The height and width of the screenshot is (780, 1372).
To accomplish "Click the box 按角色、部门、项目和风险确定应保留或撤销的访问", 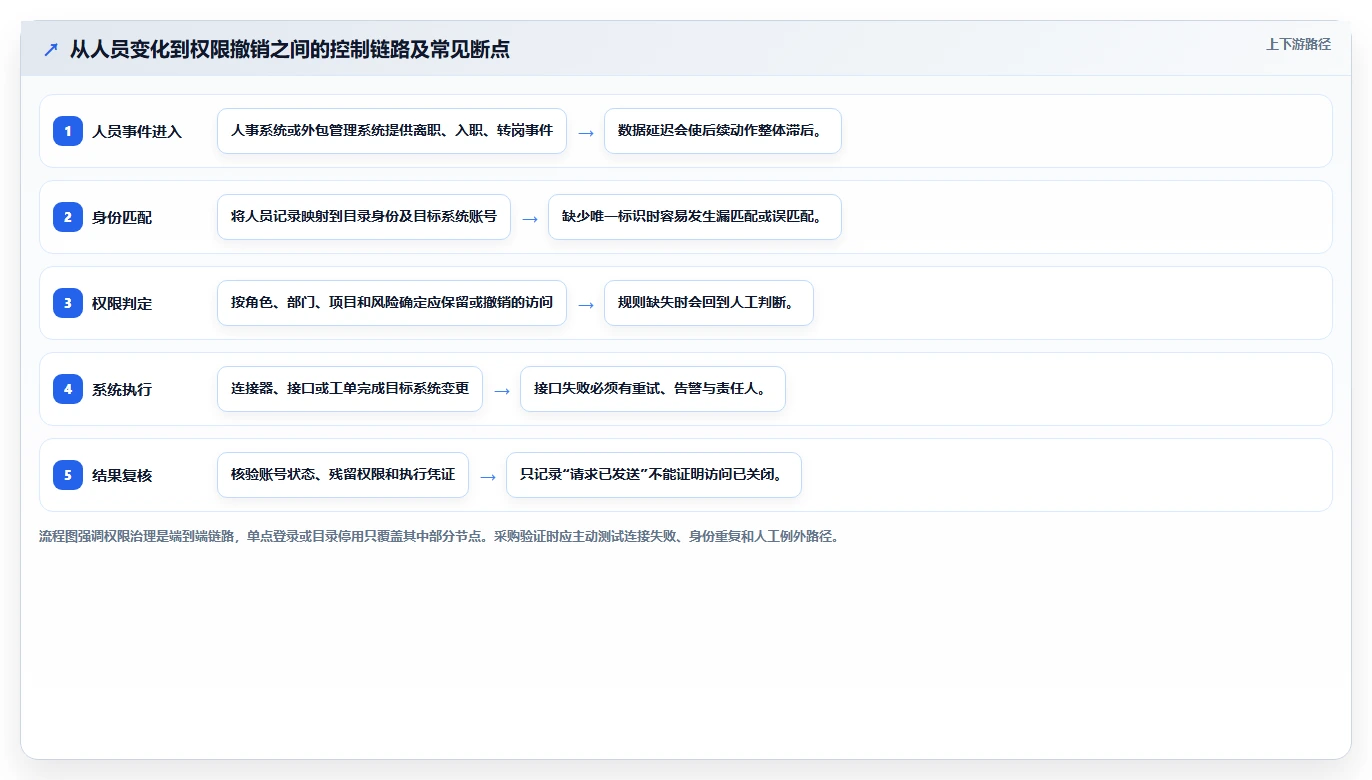I will click(392, 303).
